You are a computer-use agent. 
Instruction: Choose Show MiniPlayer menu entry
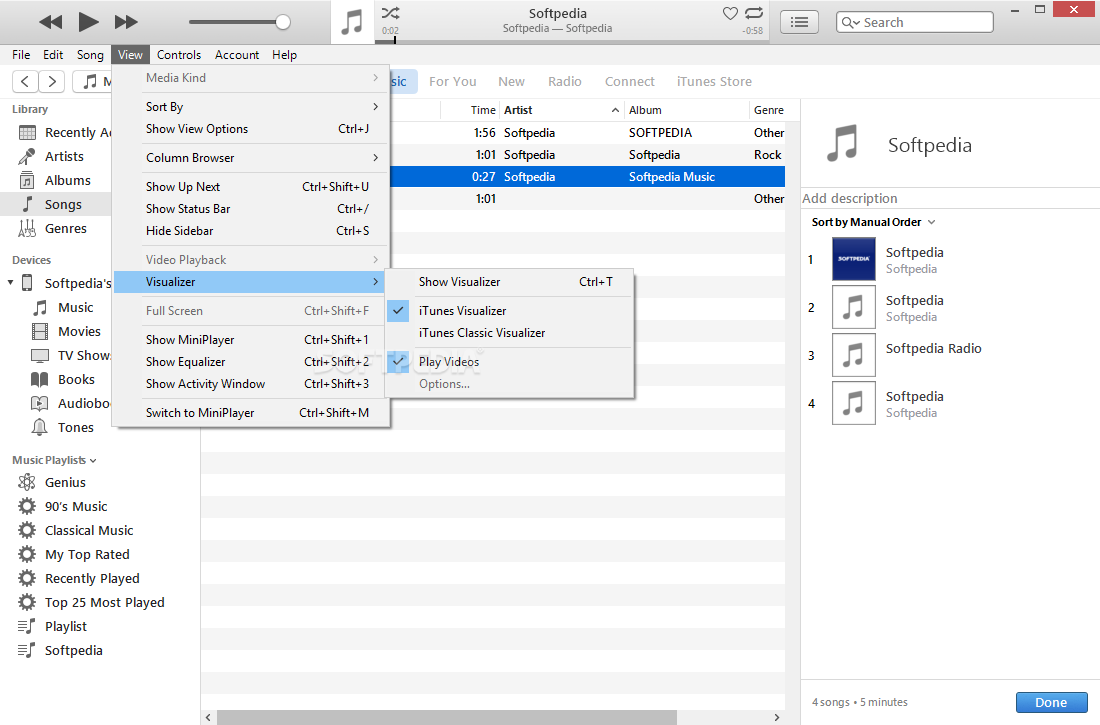[251, 340]
